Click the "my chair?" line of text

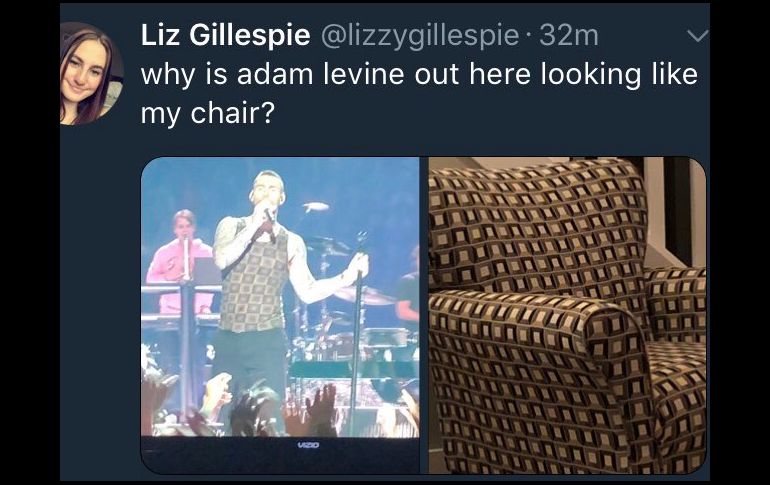(207, 113)
